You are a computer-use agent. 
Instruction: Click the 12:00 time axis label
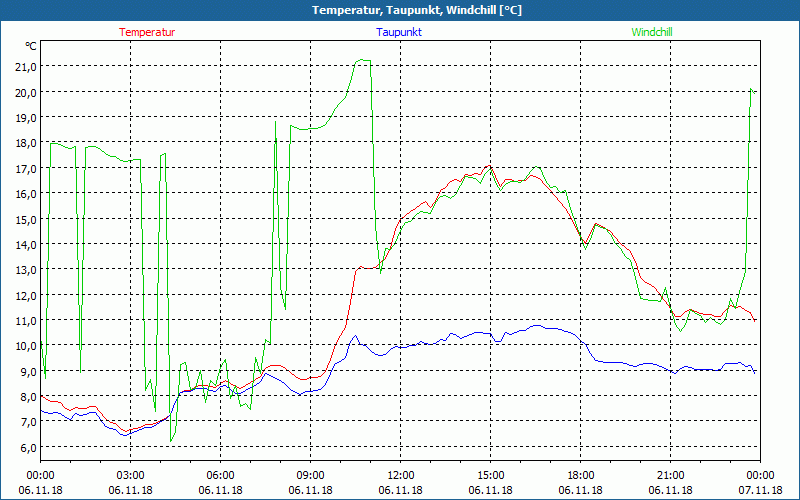click(401, 476)
